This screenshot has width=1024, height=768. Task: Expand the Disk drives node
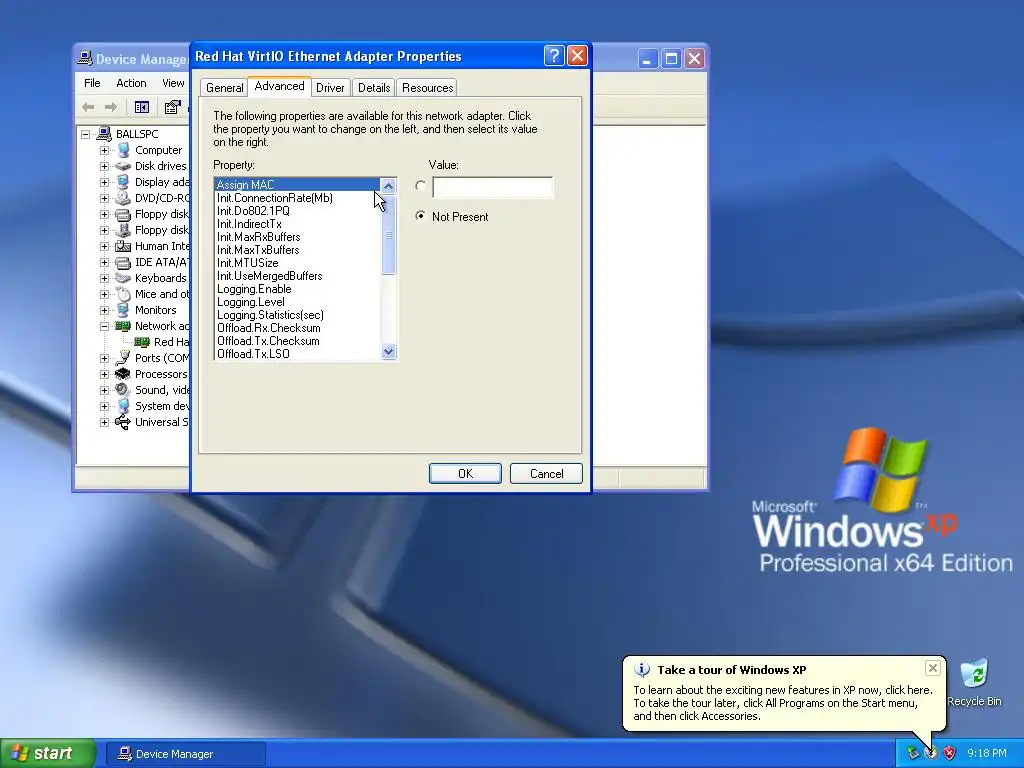tap(104, 166)
